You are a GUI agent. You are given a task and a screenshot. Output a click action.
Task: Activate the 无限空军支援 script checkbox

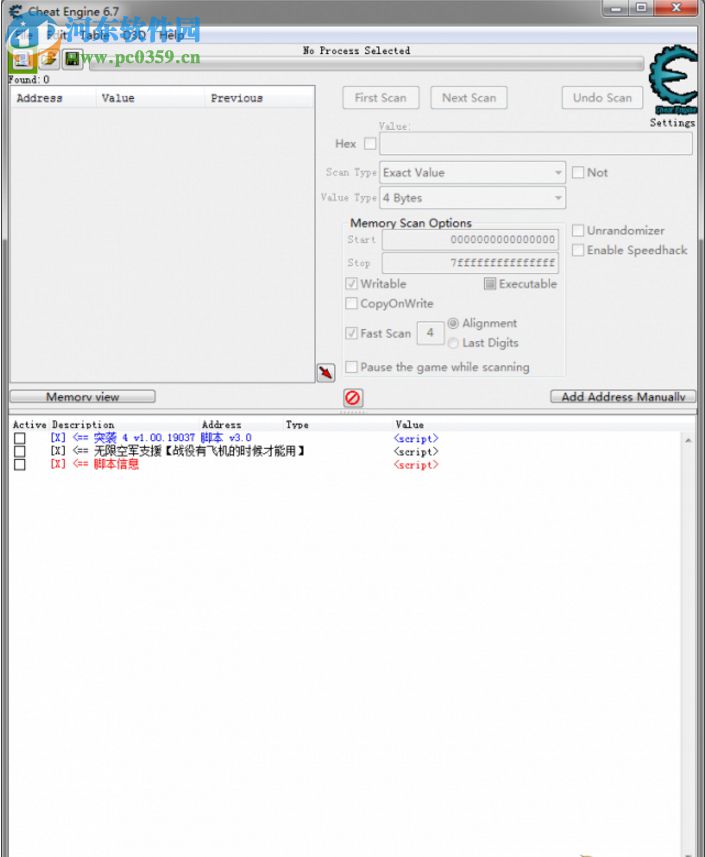coord(20,451)
